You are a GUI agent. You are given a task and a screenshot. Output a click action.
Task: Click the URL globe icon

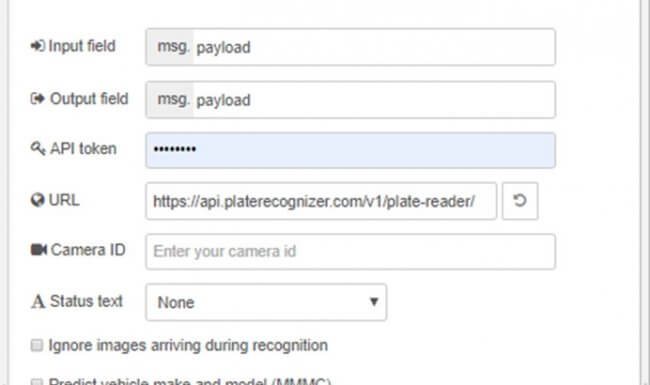point(38,200)
